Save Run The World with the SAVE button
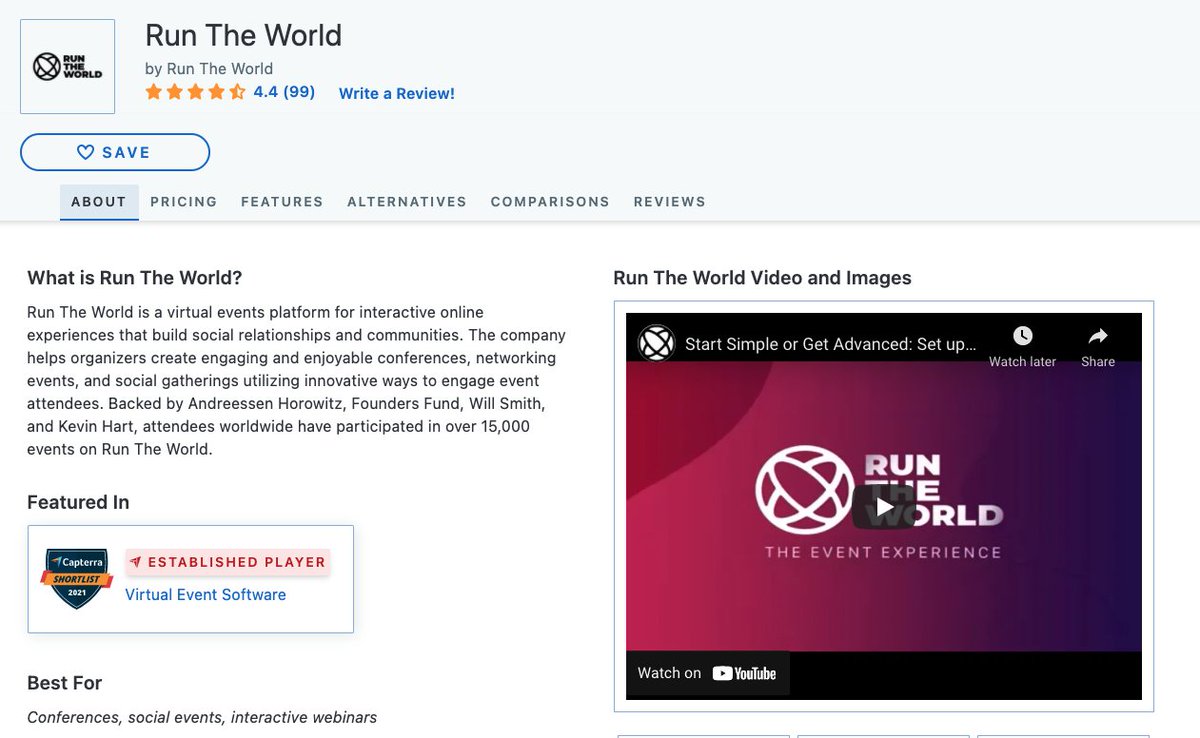1200x738 pixels. click(115, 152)
